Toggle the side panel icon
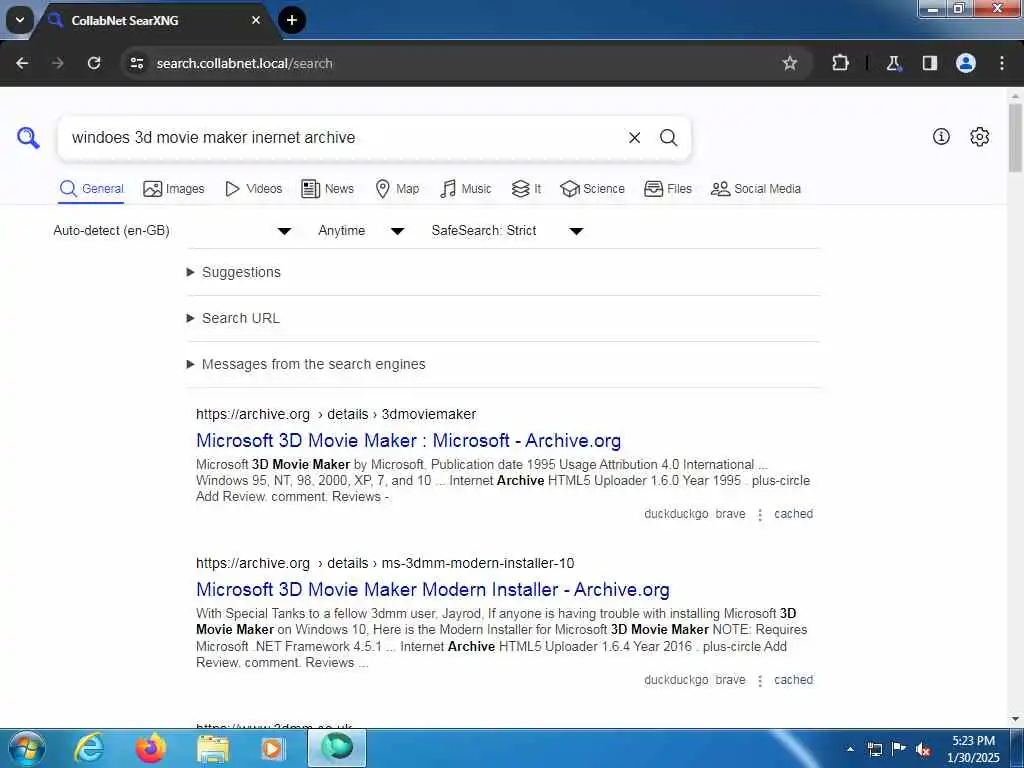Image resolution: width=1024 pixels, height=768 pixels. pos(930,63)
